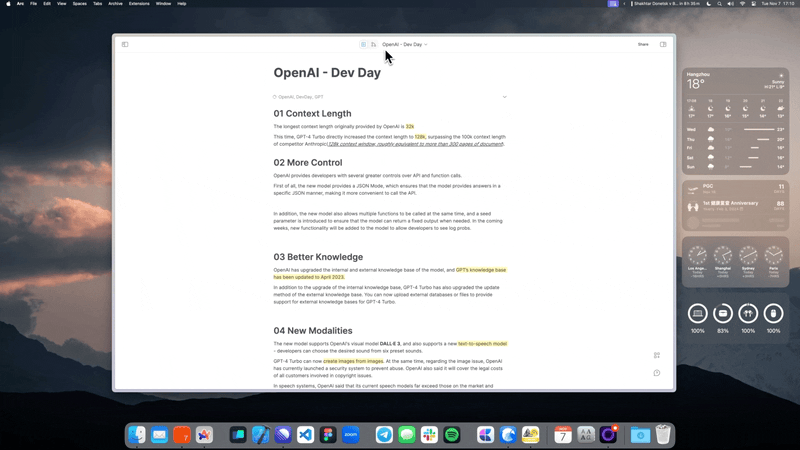Click Spotlight search icon in menu bar

tap(719, 4)
